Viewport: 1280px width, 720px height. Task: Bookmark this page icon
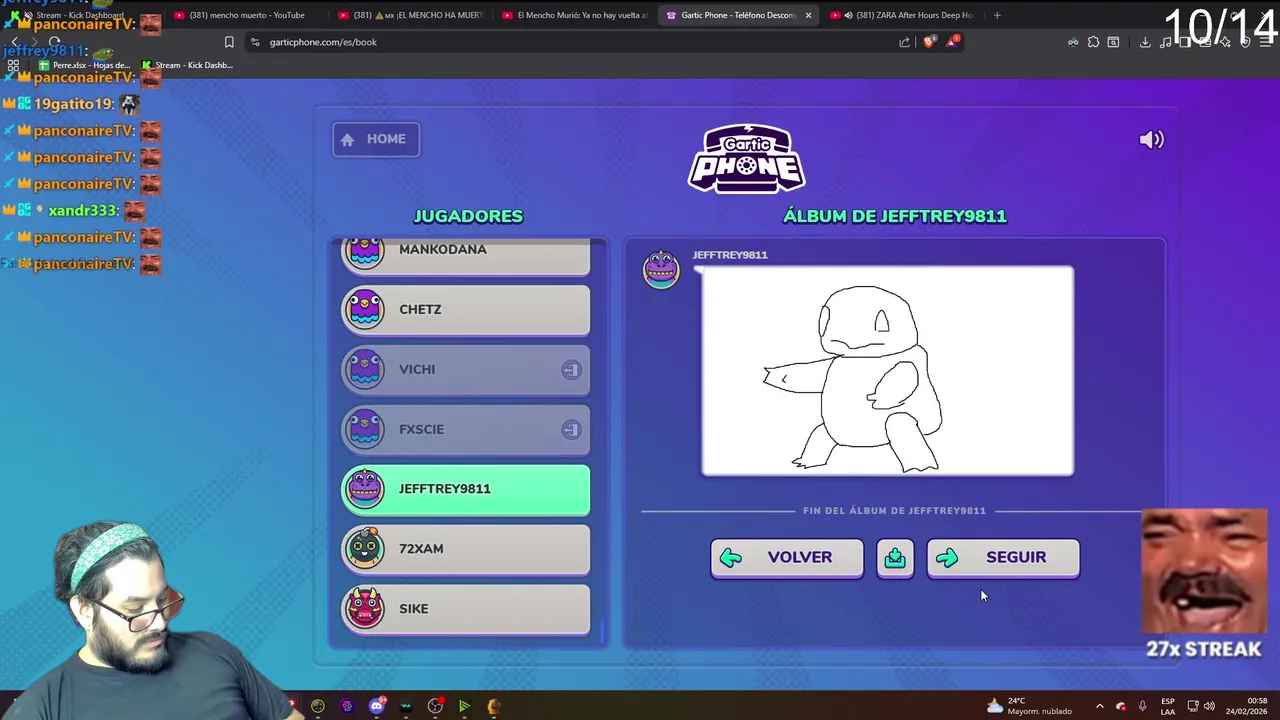click(229, 42)
